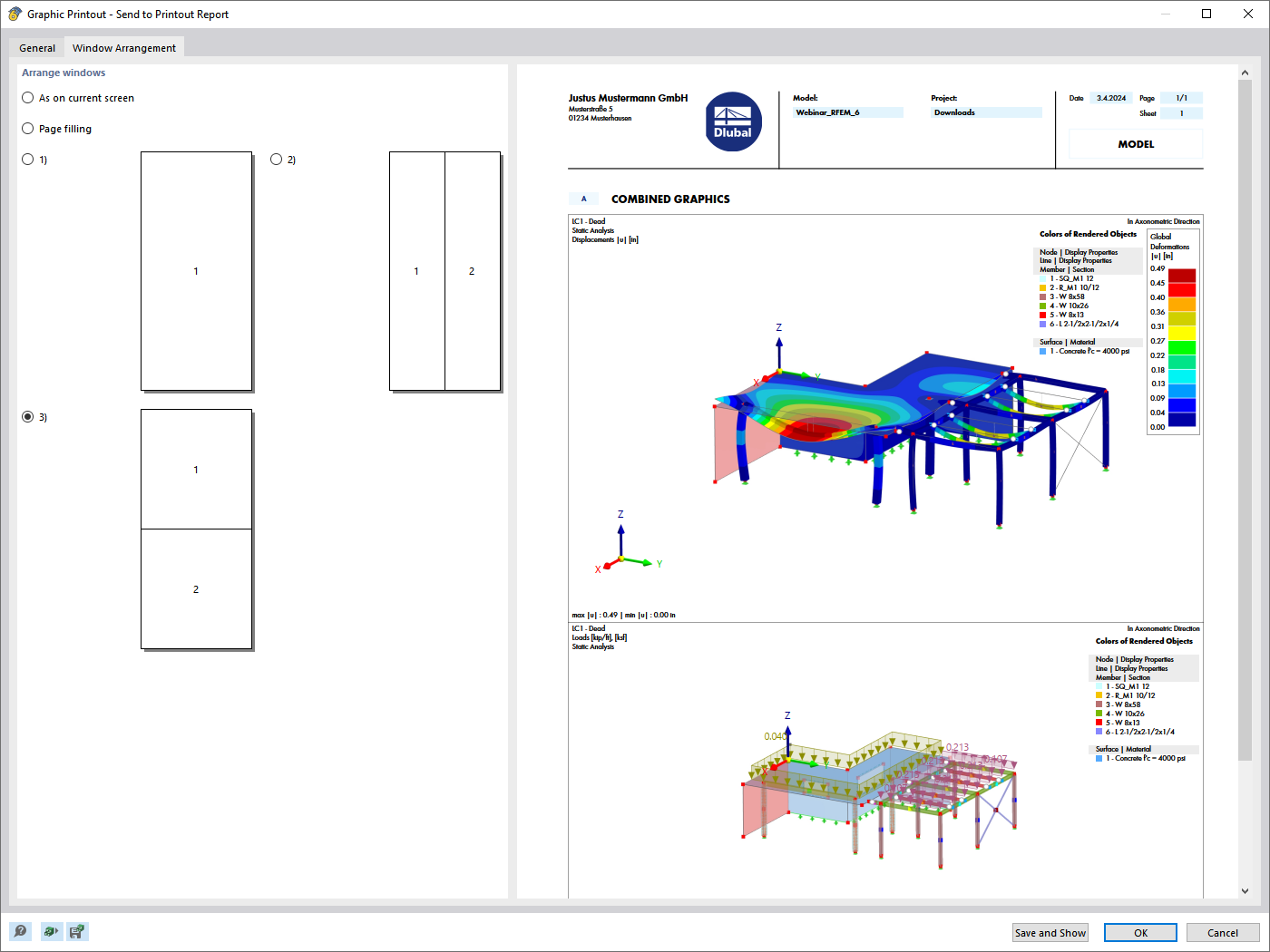Click the floppy disk save icon at bottom left
The height and width of the screenshot is (952, 1270).
coord(78,931)
